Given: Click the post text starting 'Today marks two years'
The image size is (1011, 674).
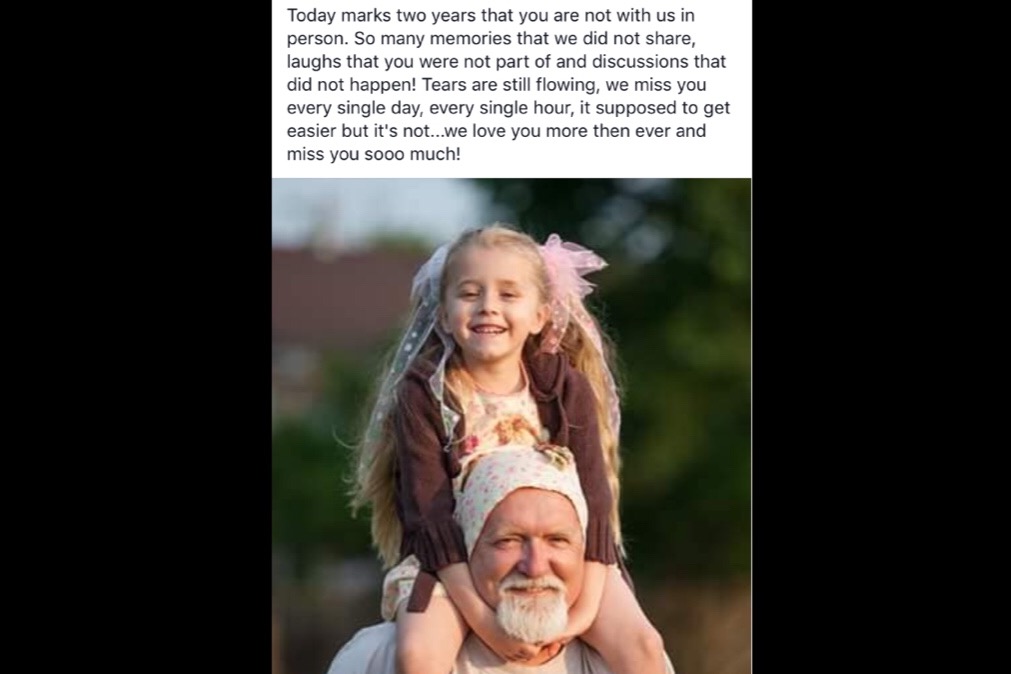Looking at the screenshot, I should 508,84.
